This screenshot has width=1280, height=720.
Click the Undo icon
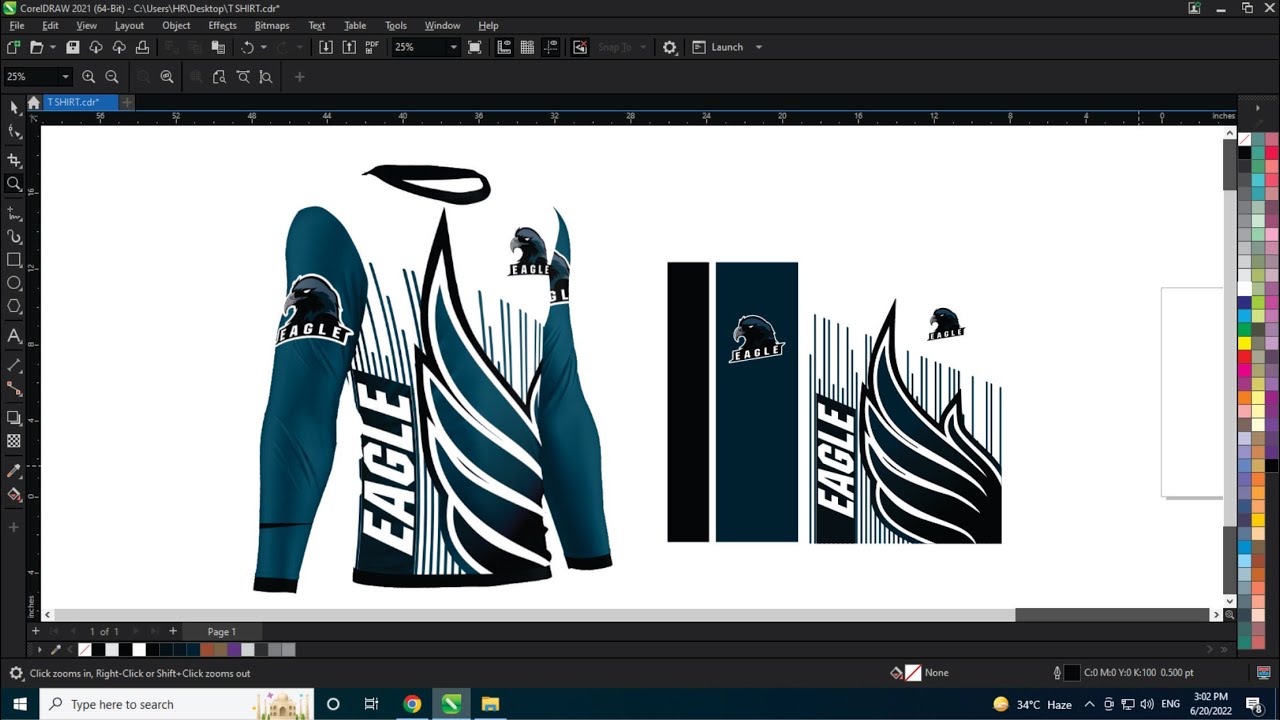click(247, 47)
